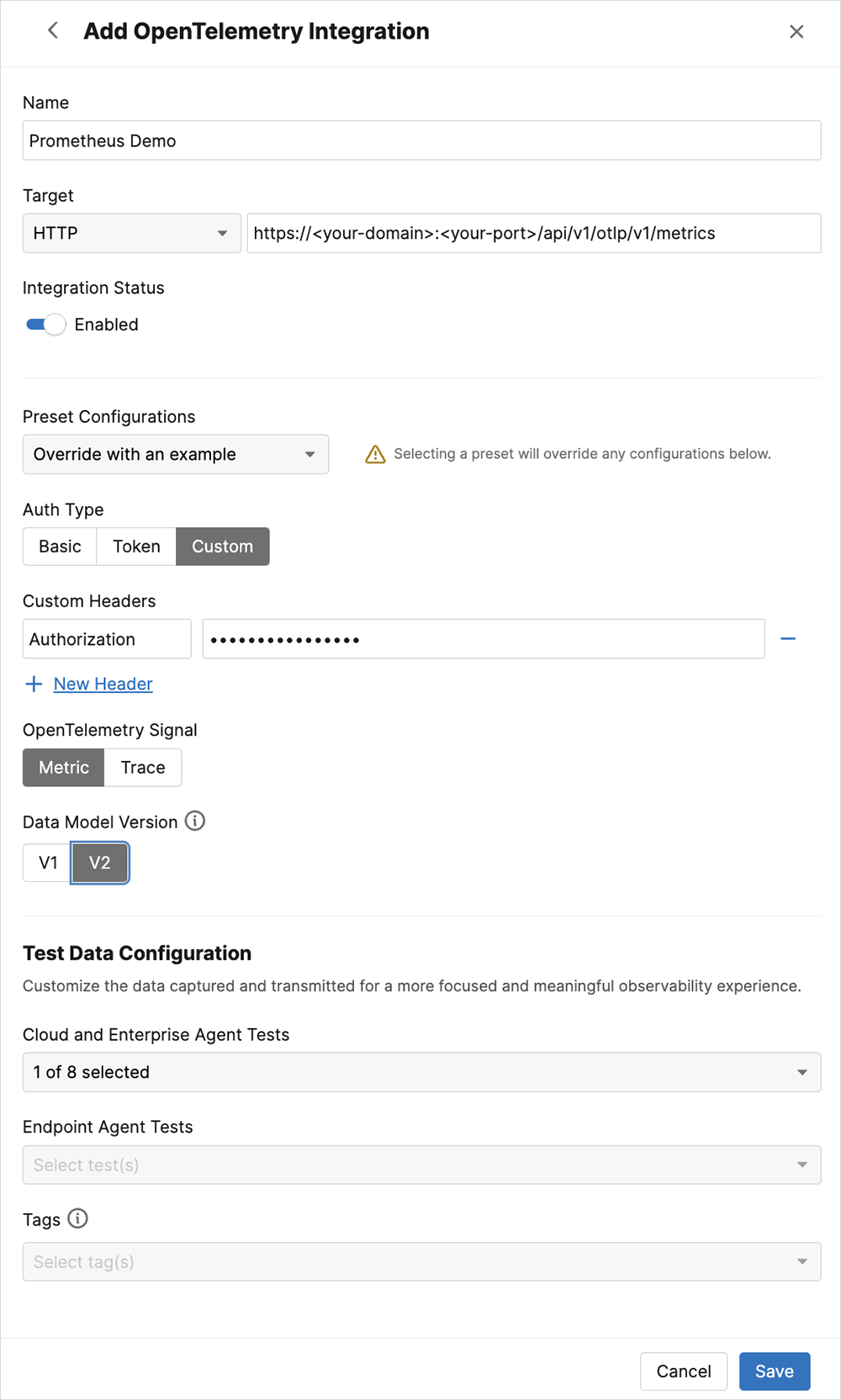841x1400 pixels.
Task: Remove the Authorization custom header row
Action: (787, 639)
